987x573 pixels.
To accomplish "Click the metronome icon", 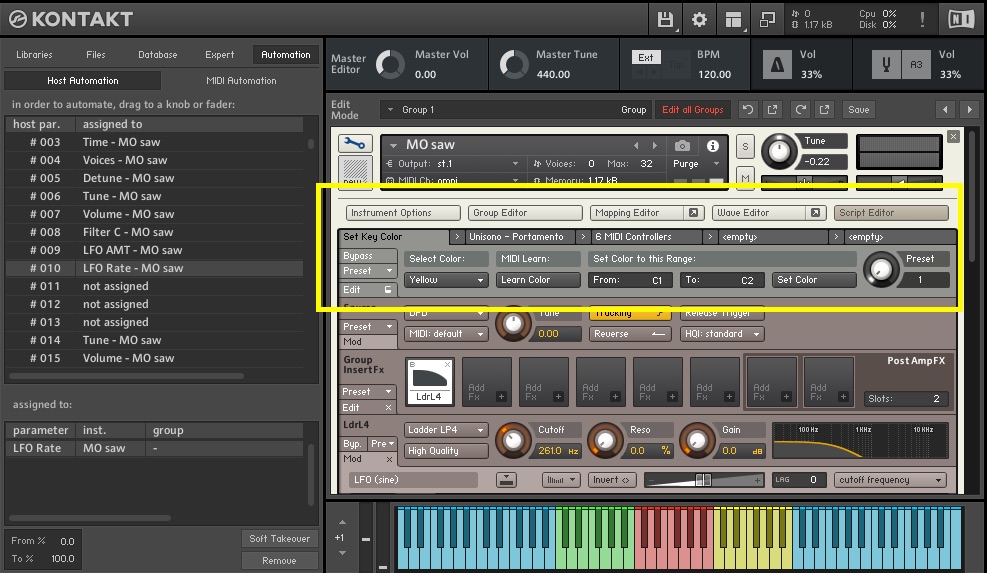I will click(x=777, y=64).
